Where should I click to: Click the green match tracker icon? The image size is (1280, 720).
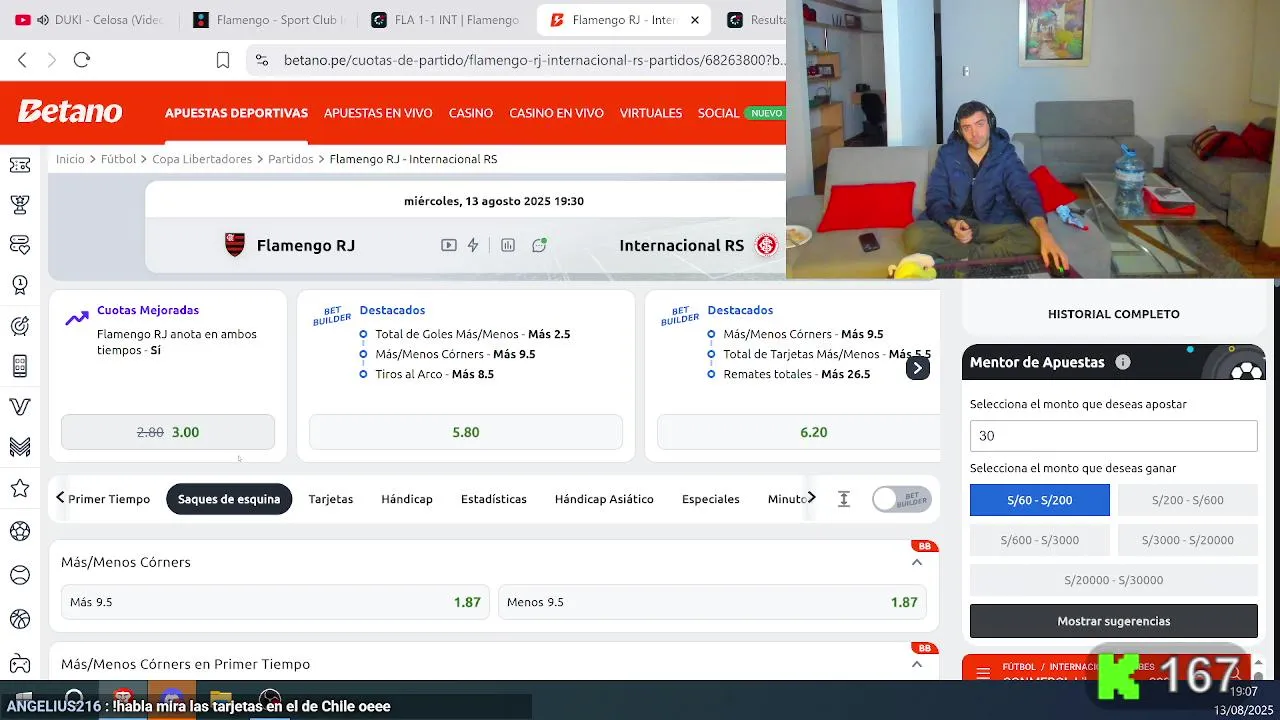coord(539,245)
